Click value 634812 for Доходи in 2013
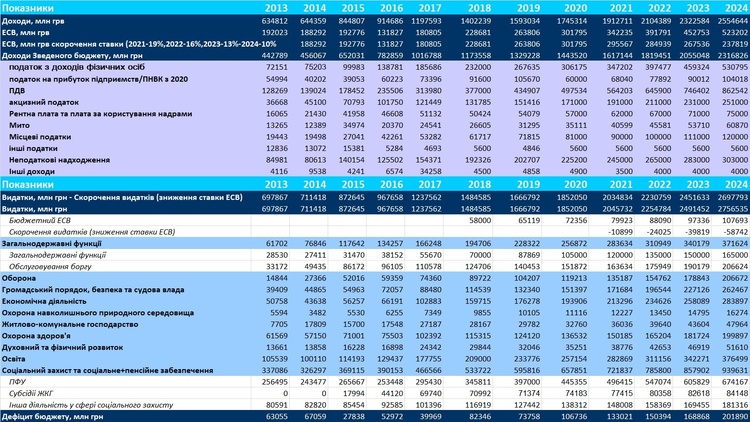Screen dimensions: 750x422 click(275, 21)
